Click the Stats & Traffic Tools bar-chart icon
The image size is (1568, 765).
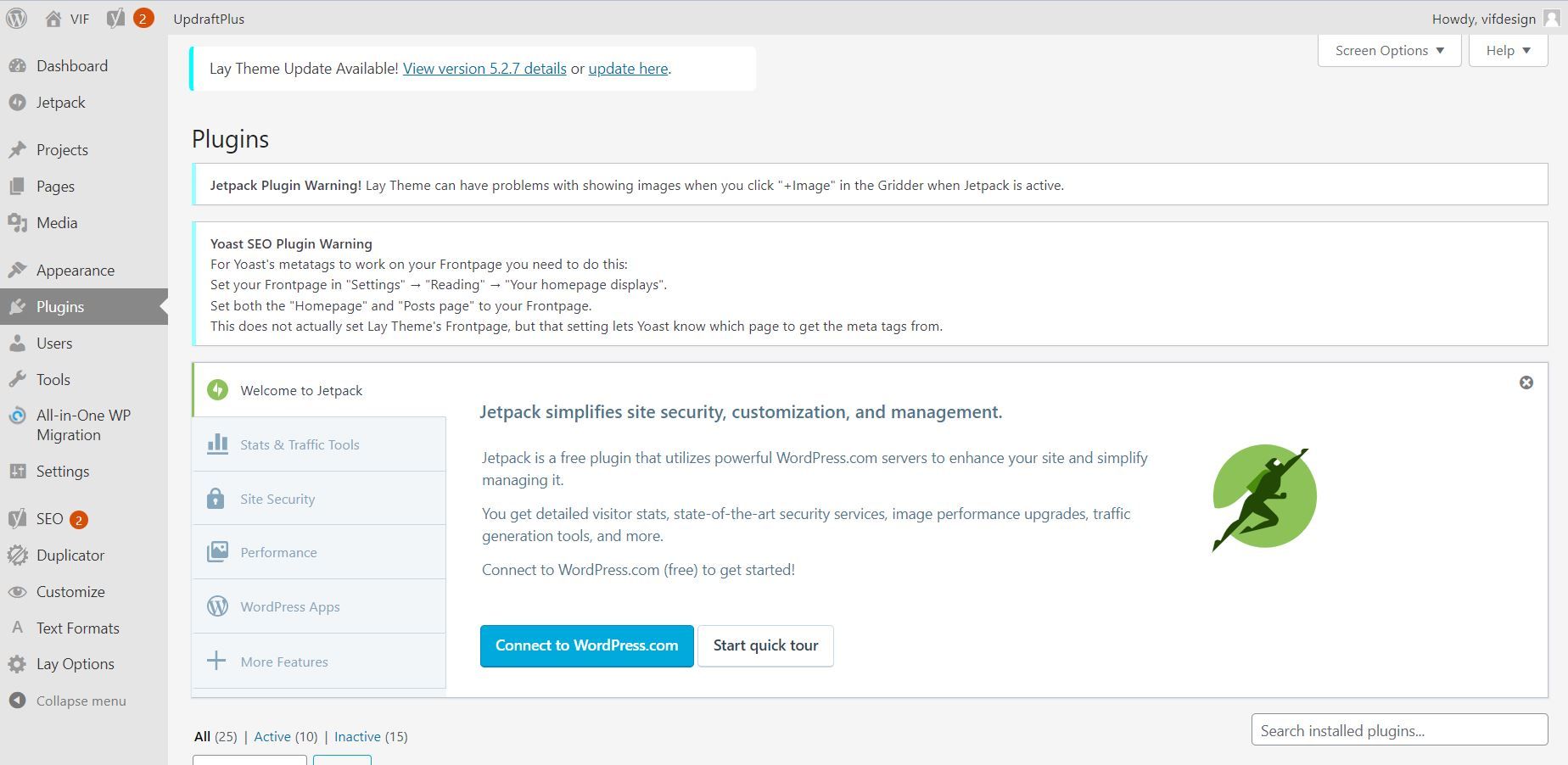coord(217,444)
